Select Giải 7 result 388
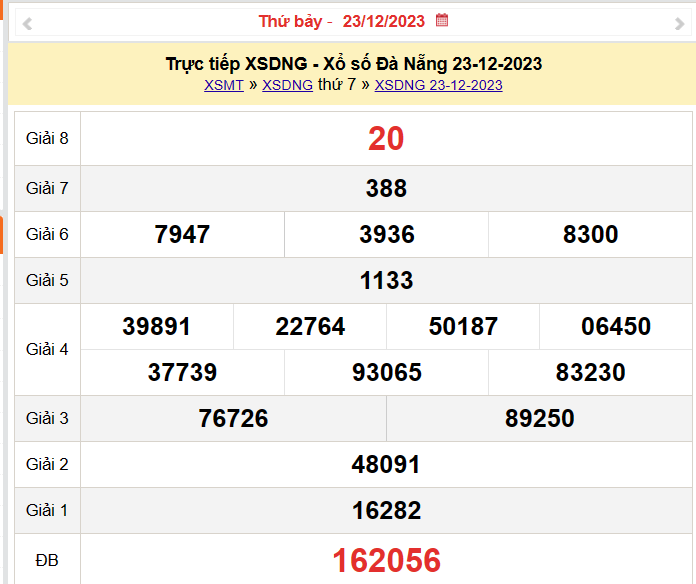 point(386,188)
